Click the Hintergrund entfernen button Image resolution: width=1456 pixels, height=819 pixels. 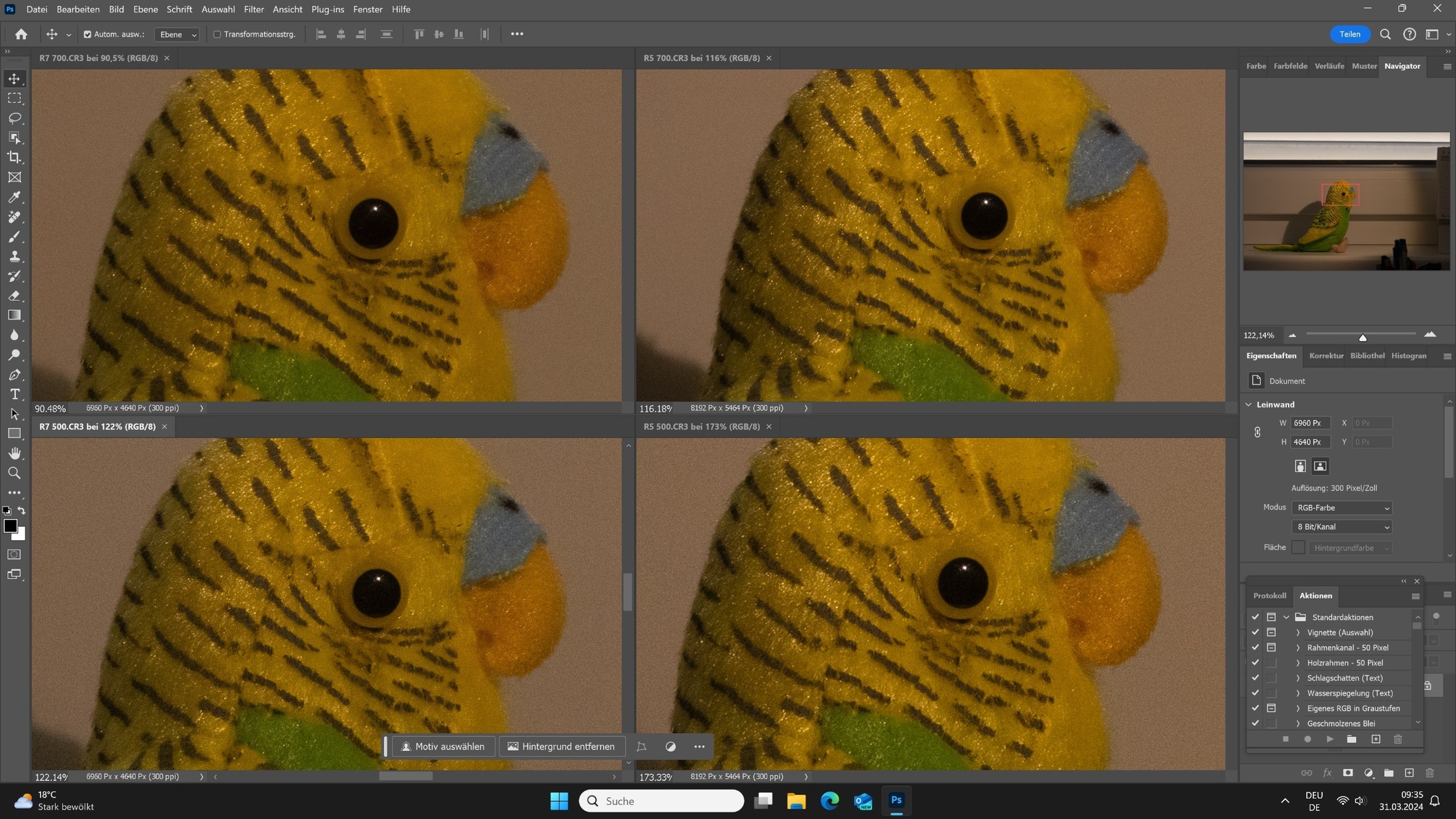(x=561, y=746)
